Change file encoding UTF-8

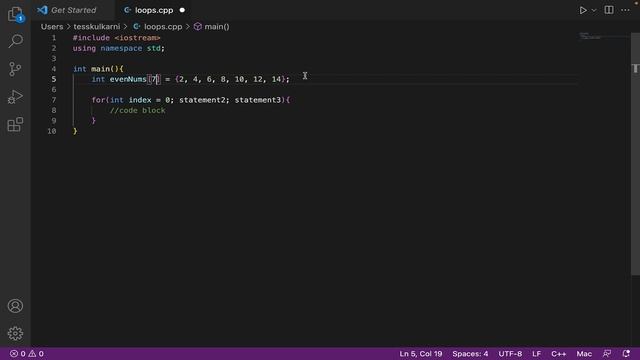click(510, 354)
